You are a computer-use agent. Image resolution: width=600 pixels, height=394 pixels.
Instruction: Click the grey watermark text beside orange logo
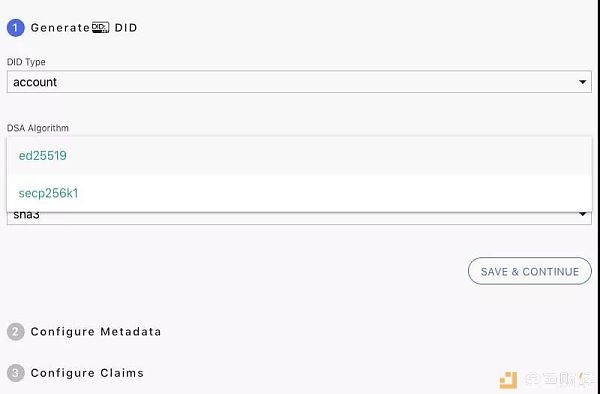[559, 379]
